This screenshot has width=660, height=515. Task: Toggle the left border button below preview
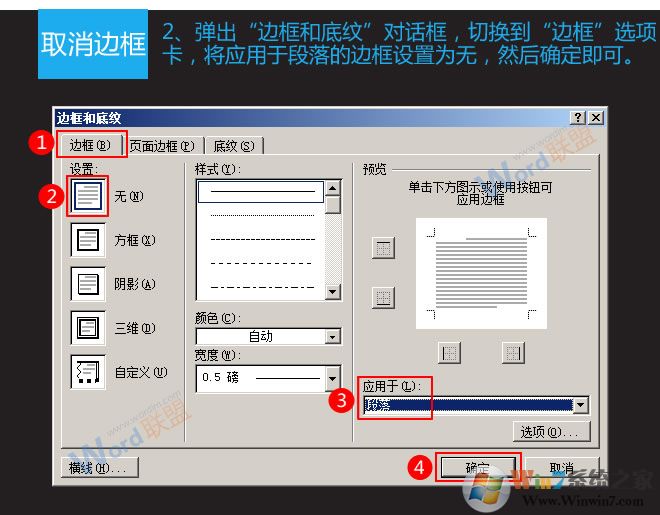click(449, 352)
